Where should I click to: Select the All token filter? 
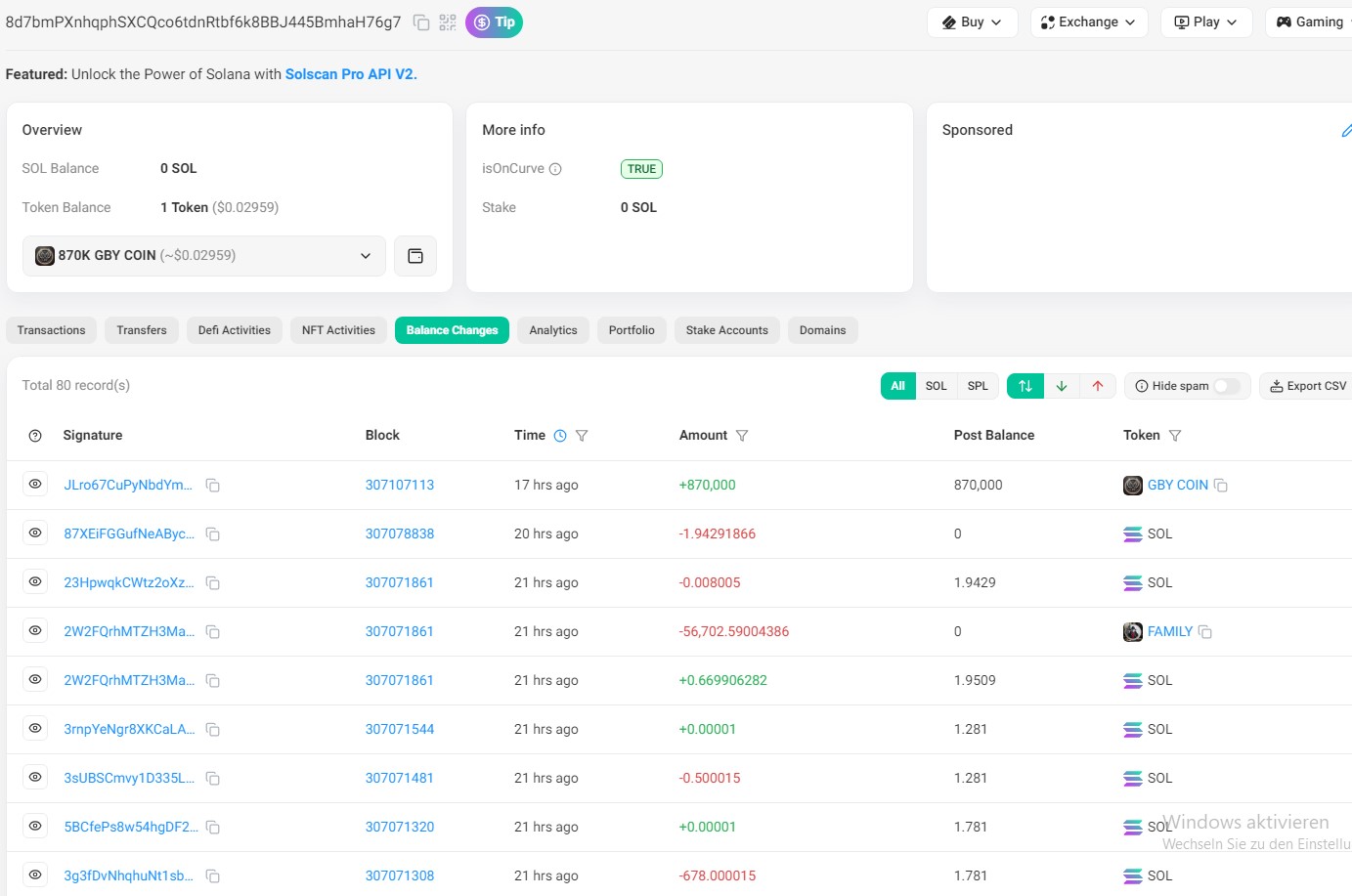(x=898, y=386)
